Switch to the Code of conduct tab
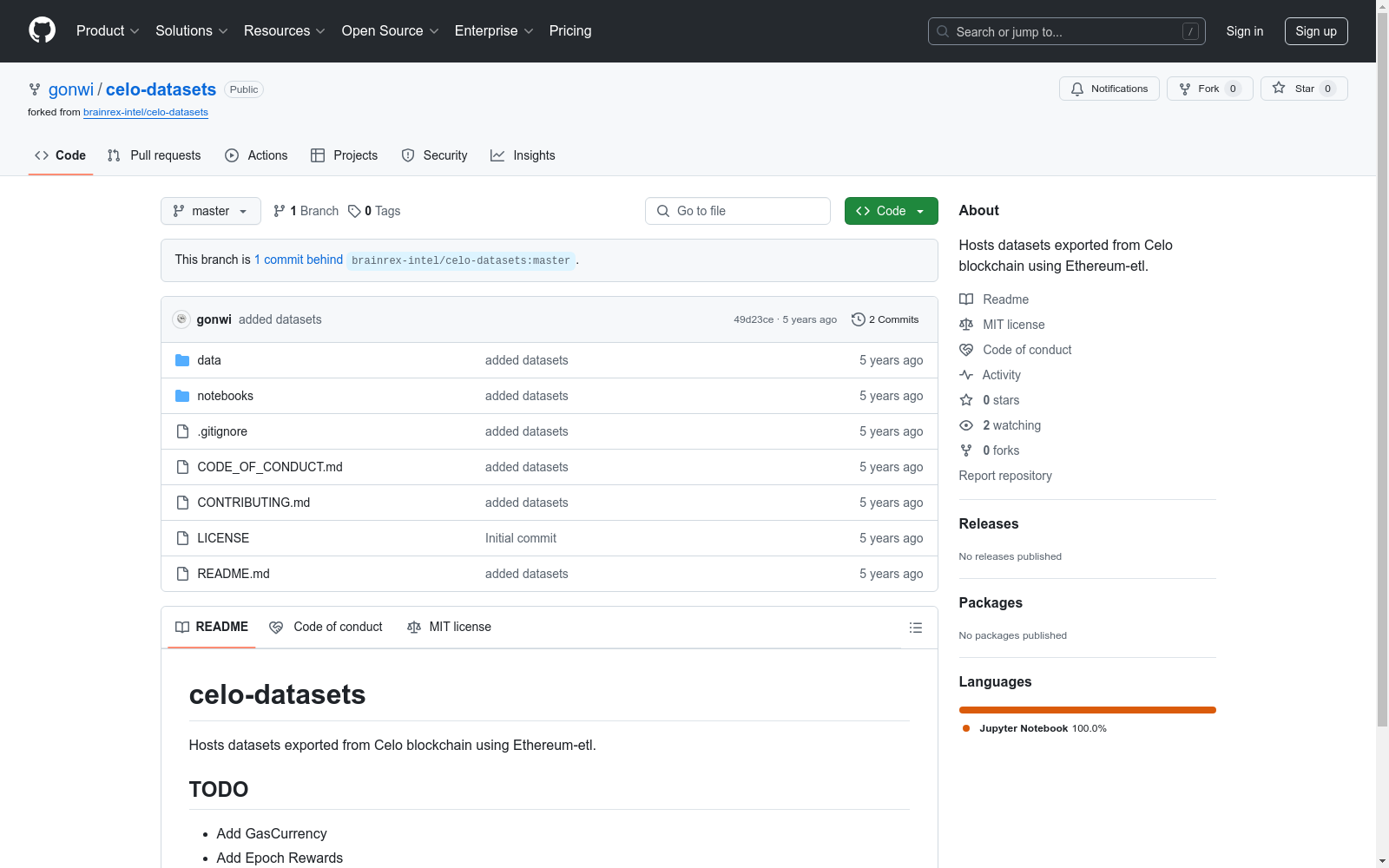Screen dimensions: 1389x868 pos(326,627)
